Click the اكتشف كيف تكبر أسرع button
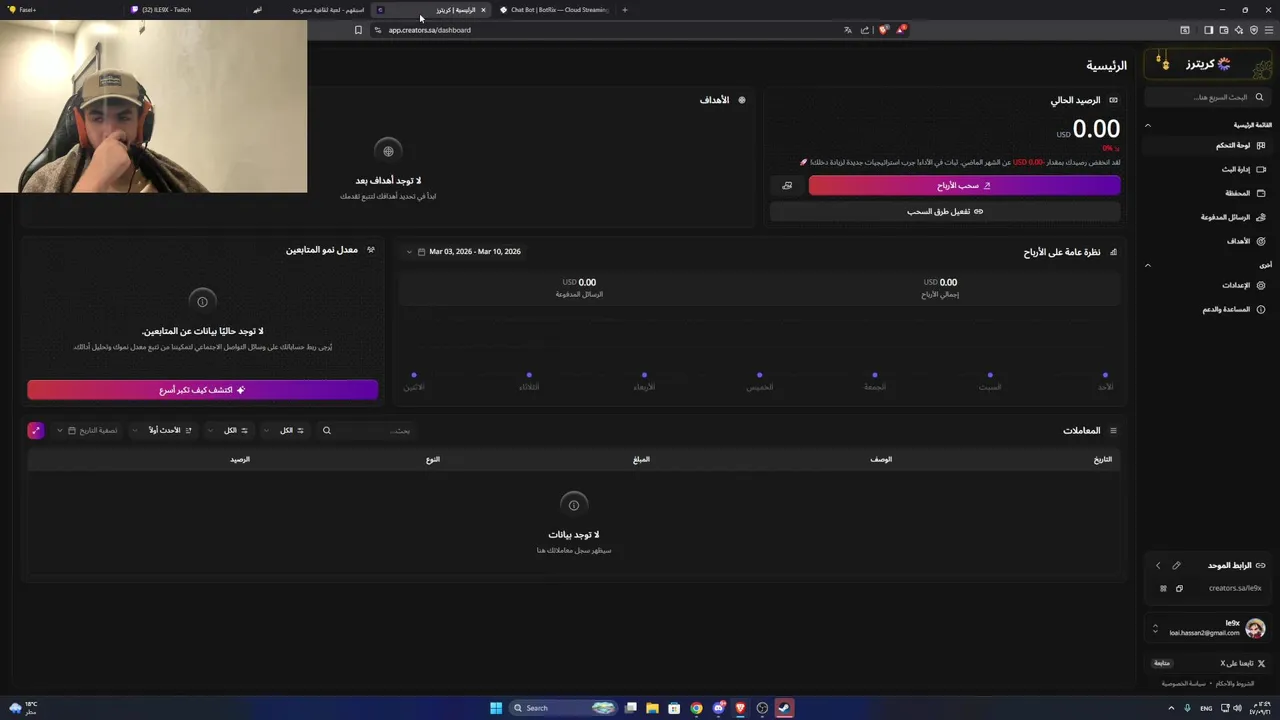 pos(202,390)
